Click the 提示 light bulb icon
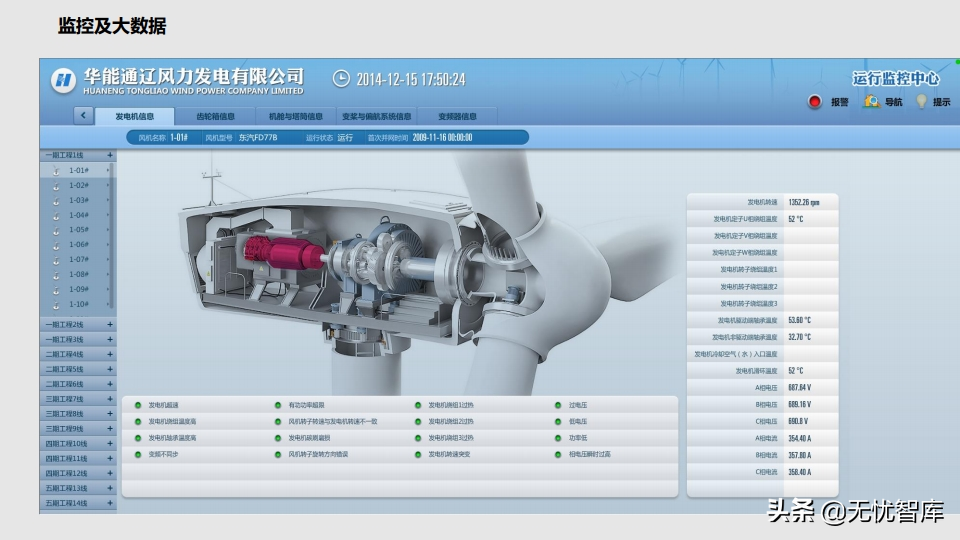Image resolution: width=960 pixels, height=540 pixels. tap(921, 102)
